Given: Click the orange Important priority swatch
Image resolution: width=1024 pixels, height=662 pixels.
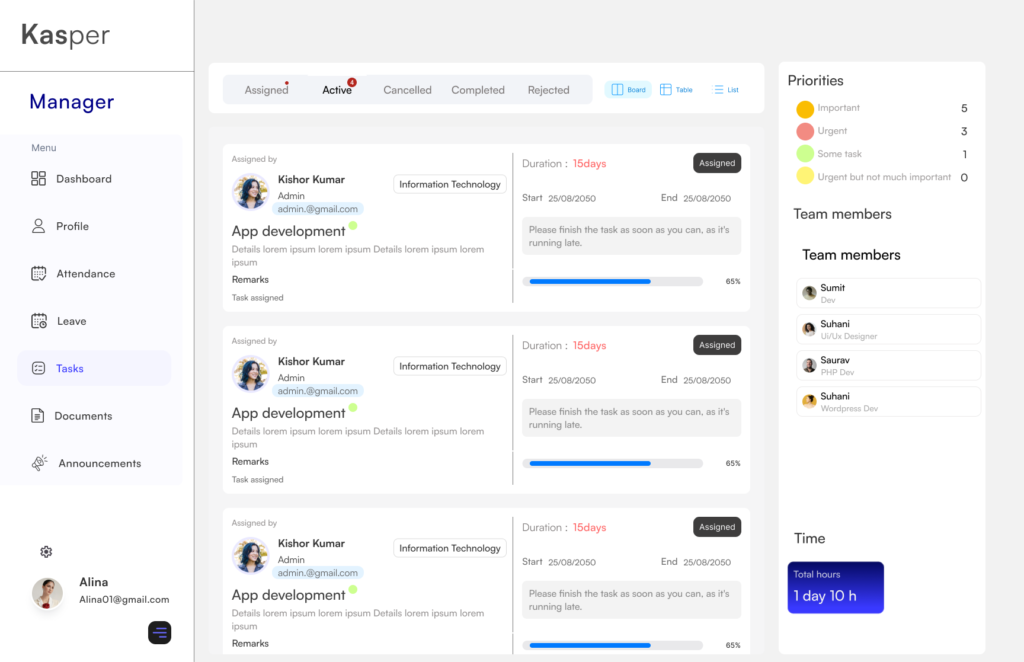Looking at the screenshot, I should tap(805, 109).
